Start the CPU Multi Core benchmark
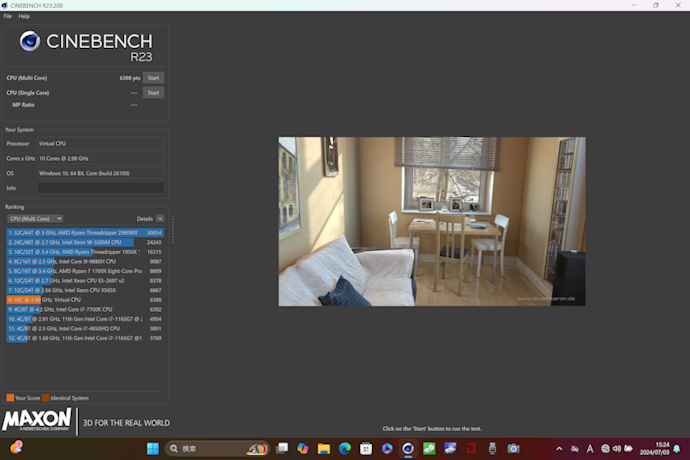This screenshot has height=460, width=690. pos(153,78)
